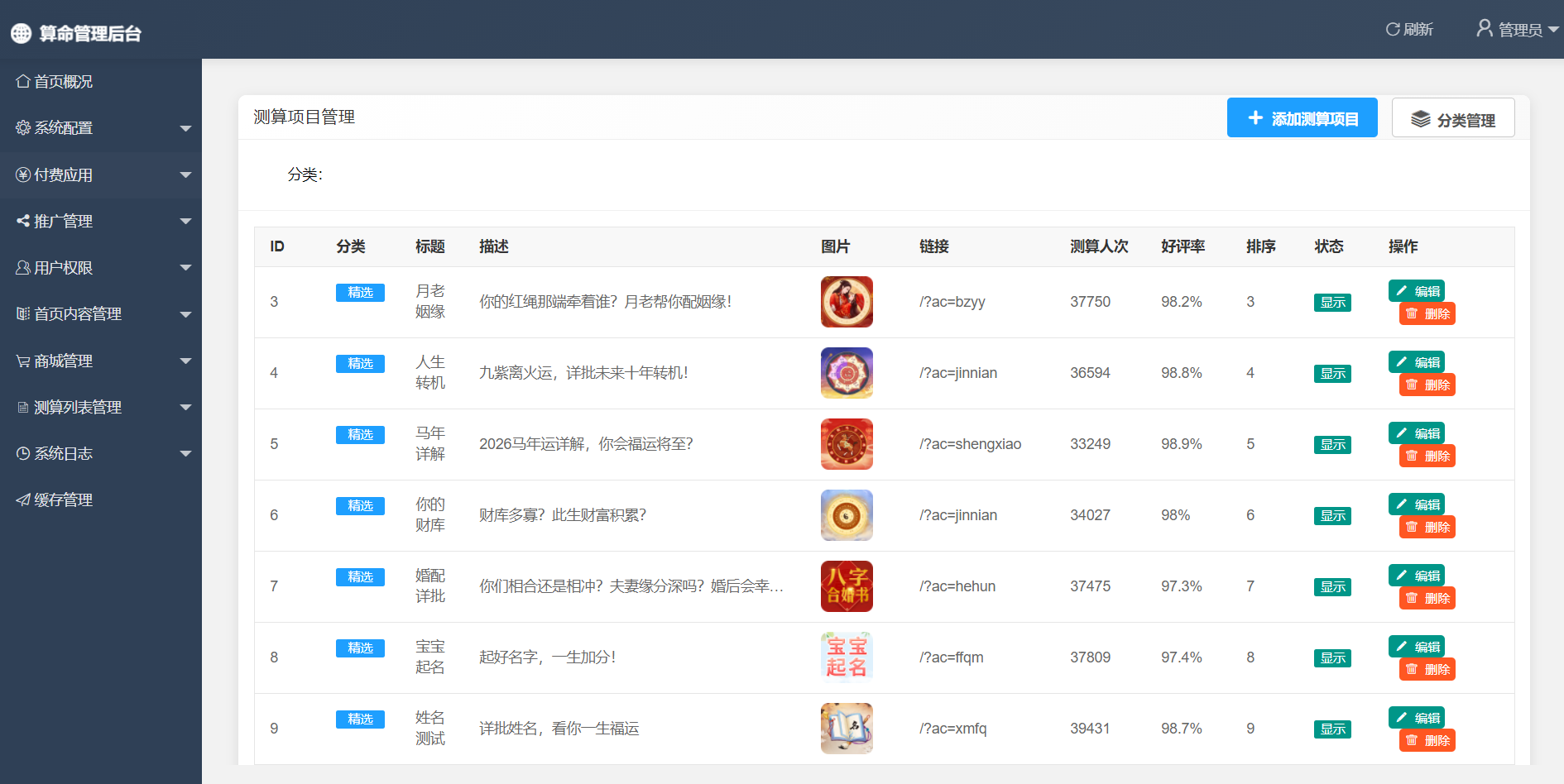Delete the 婚配详批 item
The height and width of the screenshot is (784, 1564).
pyautogui.click(x=1427, y=599)
